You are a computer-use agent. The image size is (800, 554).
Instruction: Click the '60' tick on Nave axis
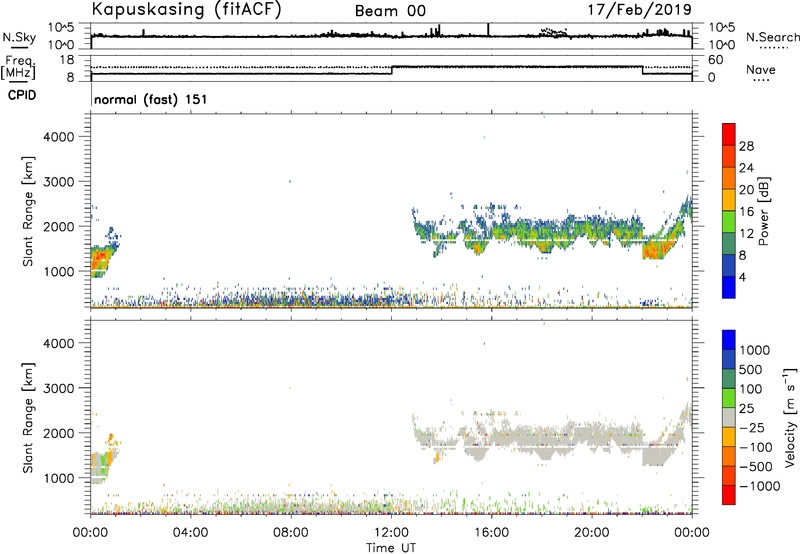tap(715, 60)
